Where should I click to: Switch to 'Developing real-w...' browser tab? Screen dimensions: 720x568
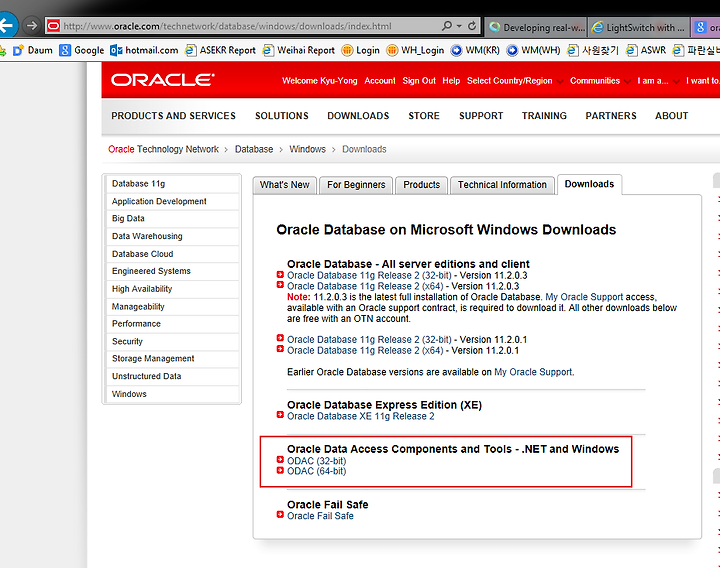[x=536, y=27]
